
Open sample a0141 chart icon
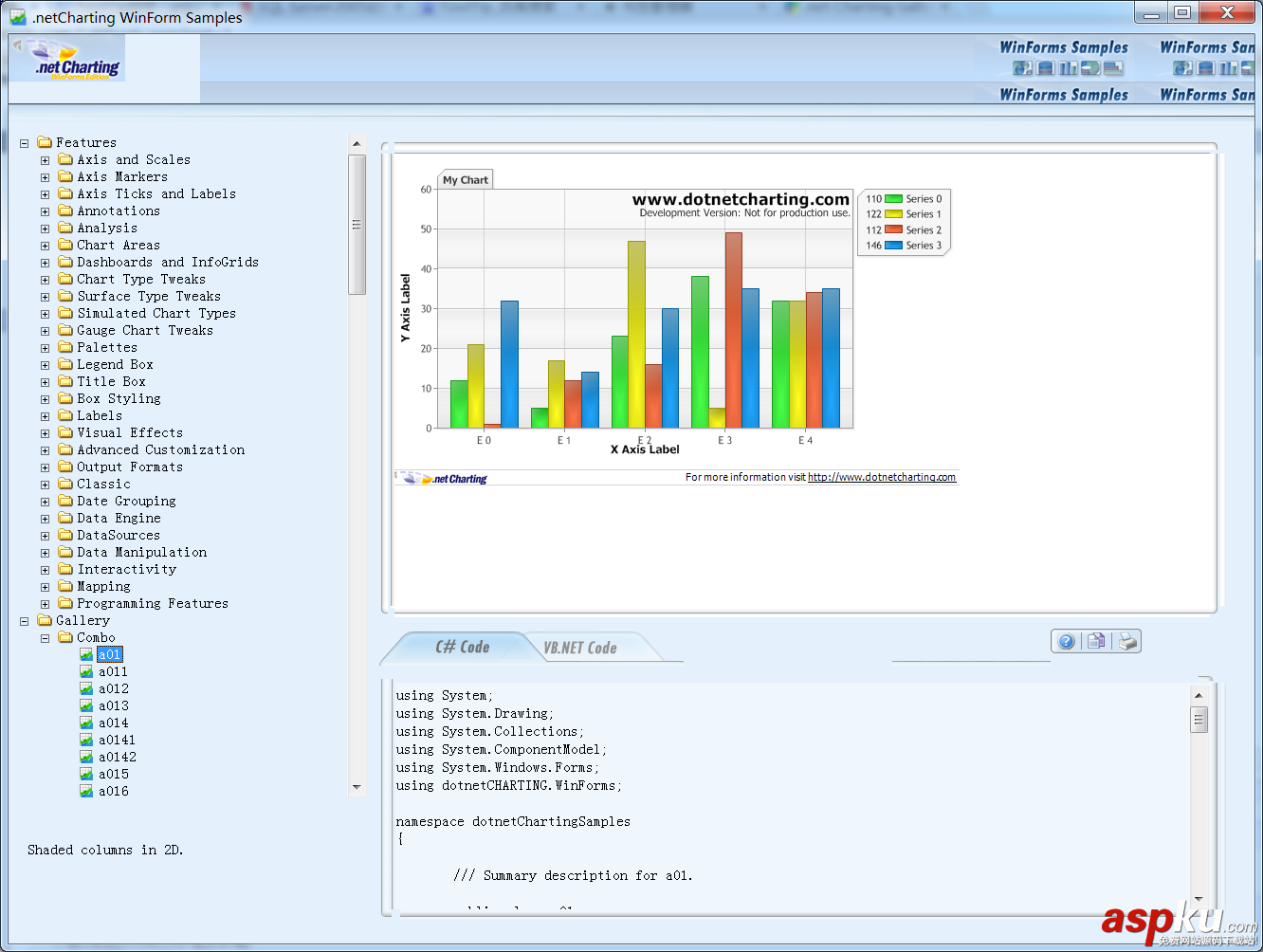pos(86,740)
